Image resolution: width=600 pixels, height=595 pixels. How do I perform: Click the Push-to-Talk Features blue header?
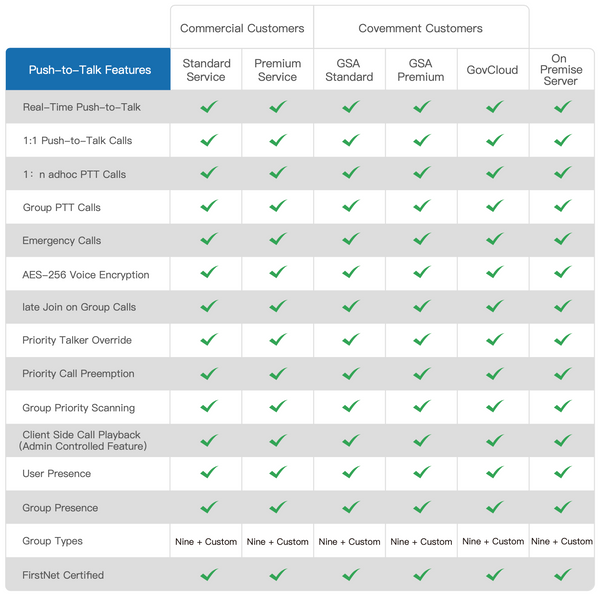point(88,69)
